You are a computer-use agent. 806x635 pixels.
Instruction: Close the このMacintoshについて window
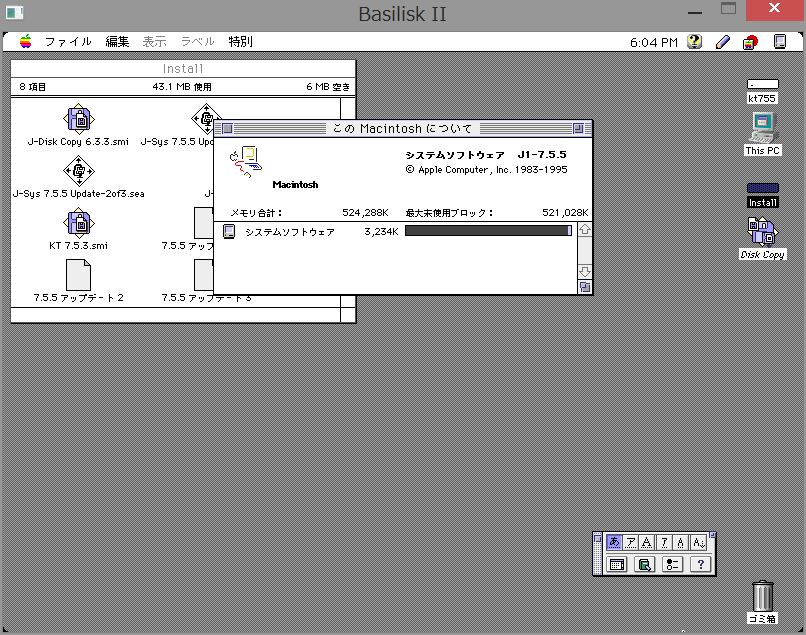(228, 129)
